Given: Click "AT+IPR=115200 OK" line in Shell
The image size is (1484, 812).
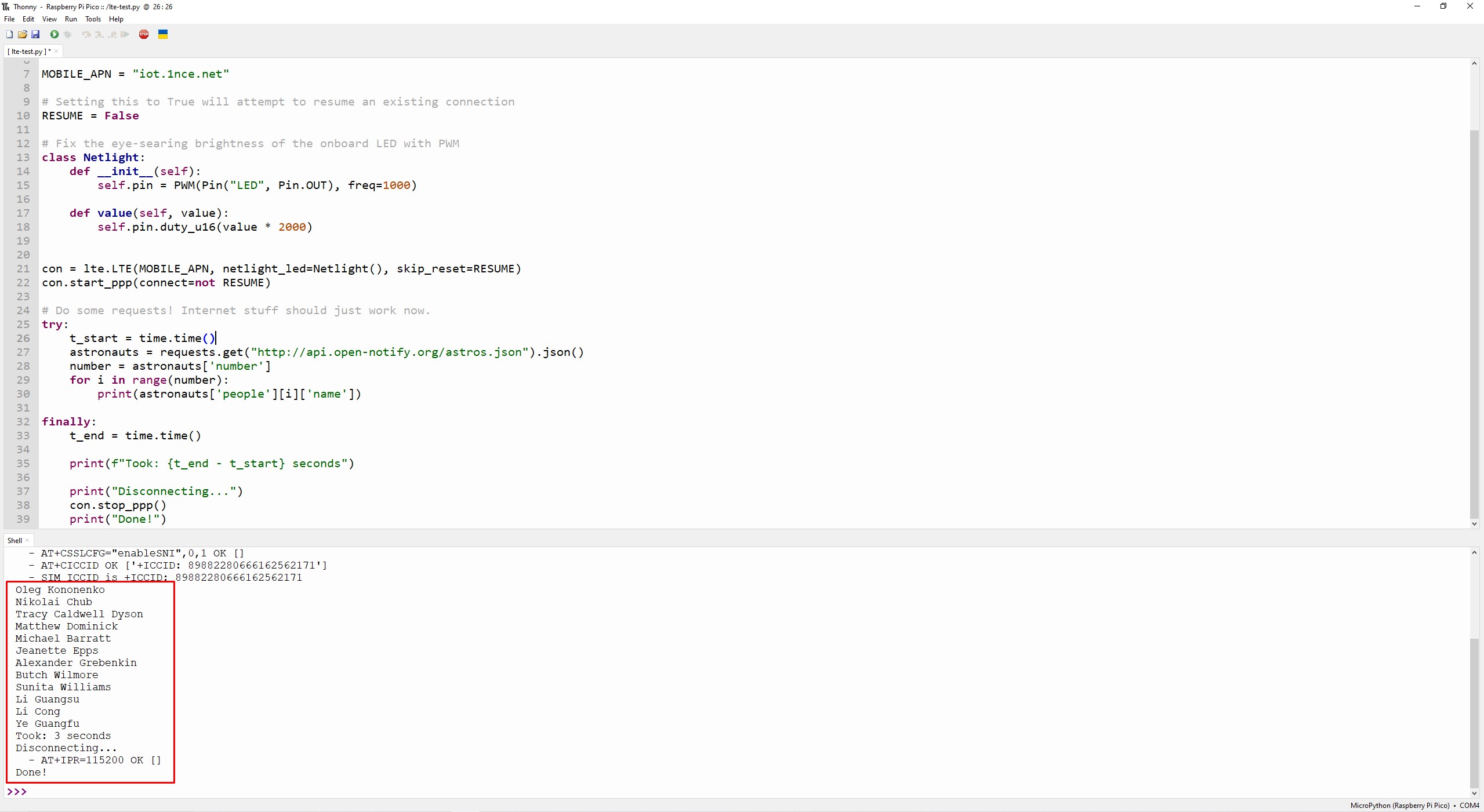Looking at the screenshot, I should tap(95, 760).
